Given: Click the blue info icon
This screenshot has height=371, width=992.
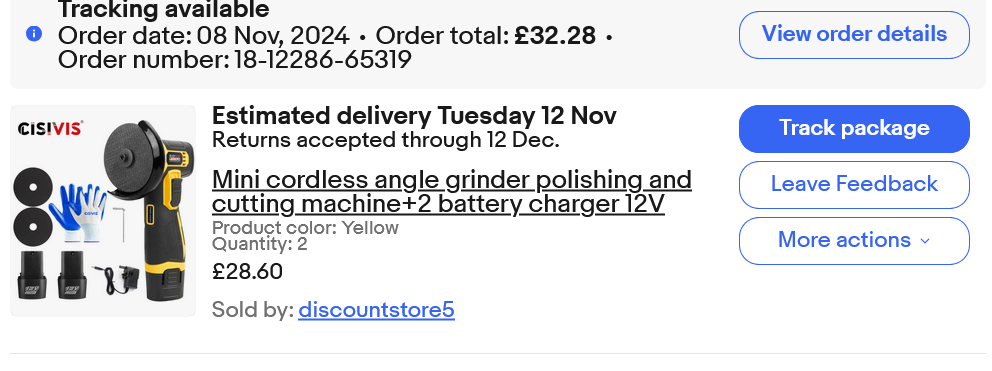Looking at the screenshot, I should coord(34,34).
